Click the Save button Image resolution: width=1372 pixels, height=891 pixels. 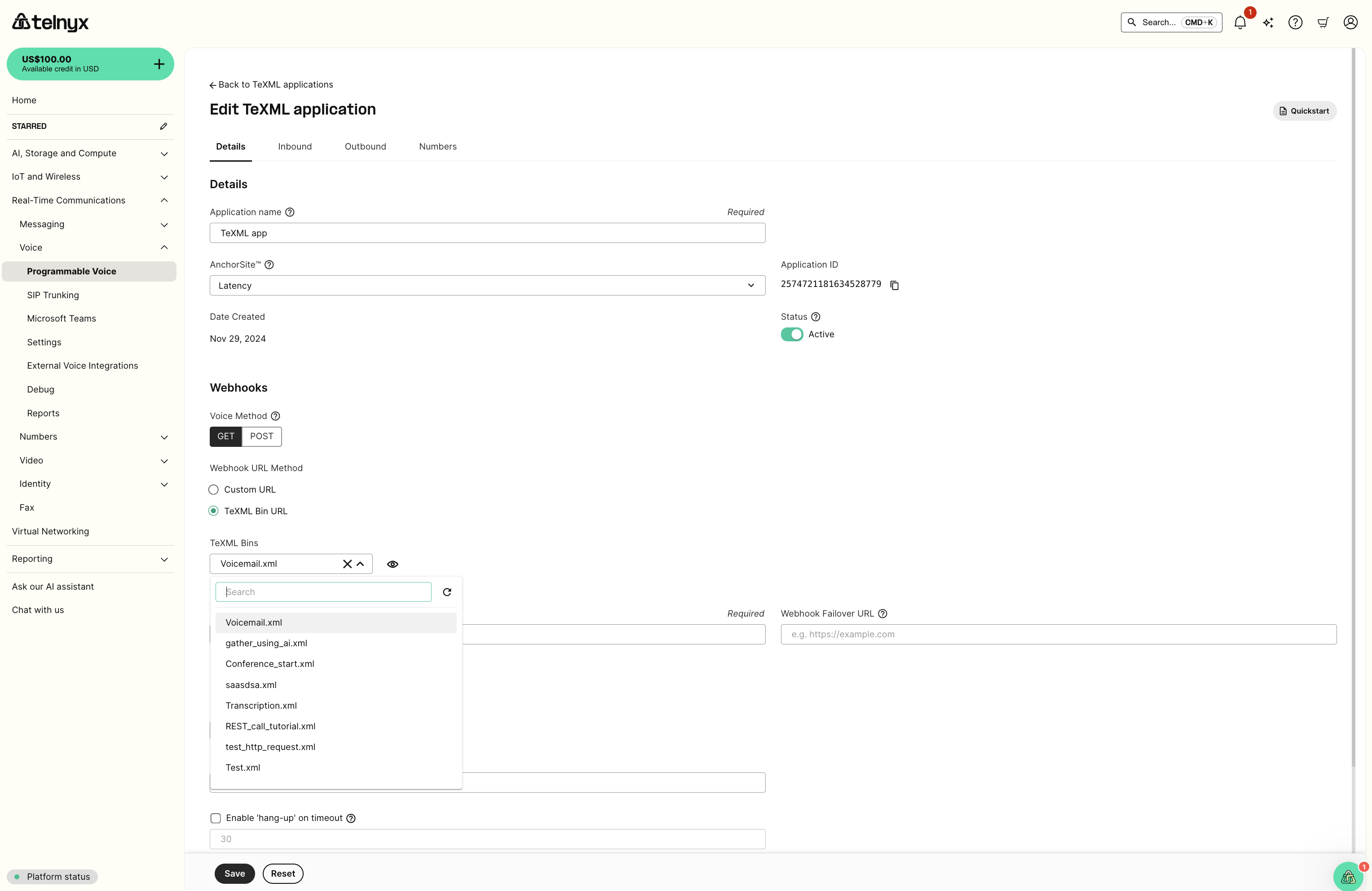(234, 873)
